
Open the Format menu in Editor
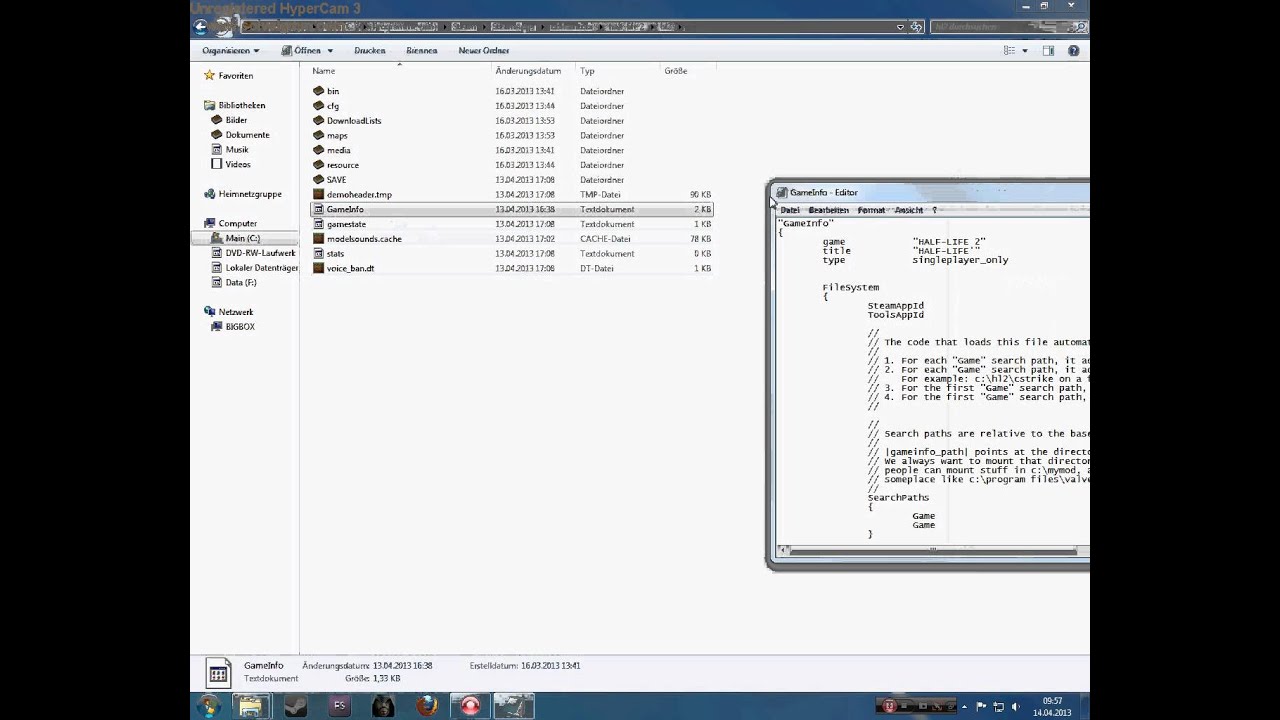click(871, 210)
